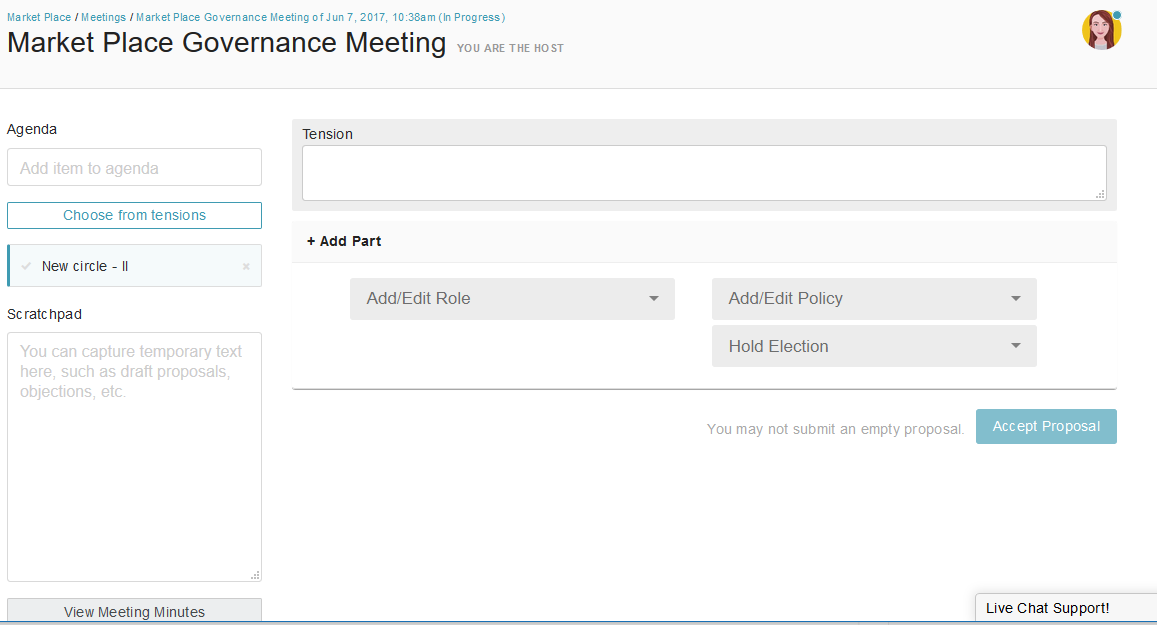Image resolution: width=1157 pixels, height=625 pixels.
Task: Open the Jun 7, 2017 meeting breadcrumb
Action: coord(320,18)
